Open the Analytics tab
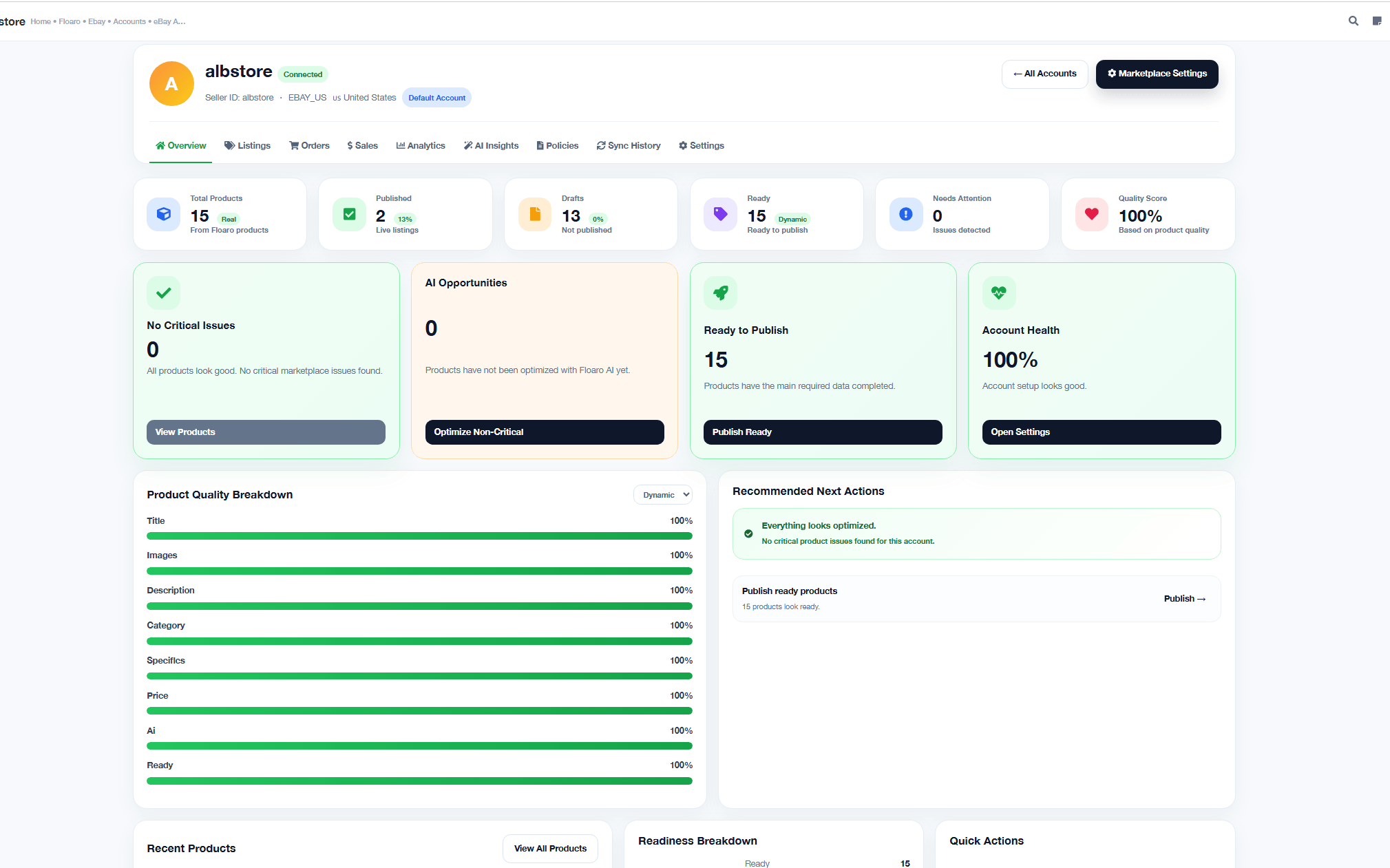This screenshot has width=1390, height=868. point(421,146)
